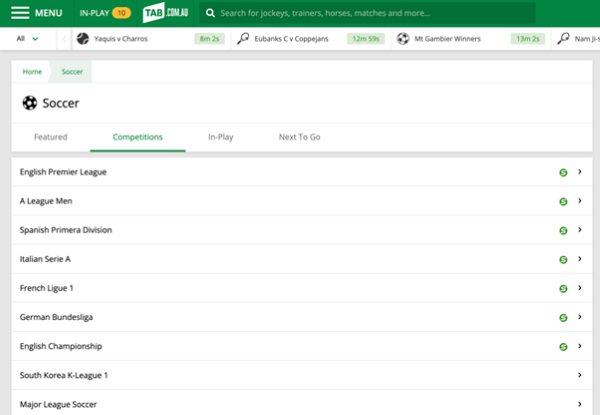Open the All sports filter dropdown
Image resolution: width=600 pixels, height=415 pixels.
[28, 39]
